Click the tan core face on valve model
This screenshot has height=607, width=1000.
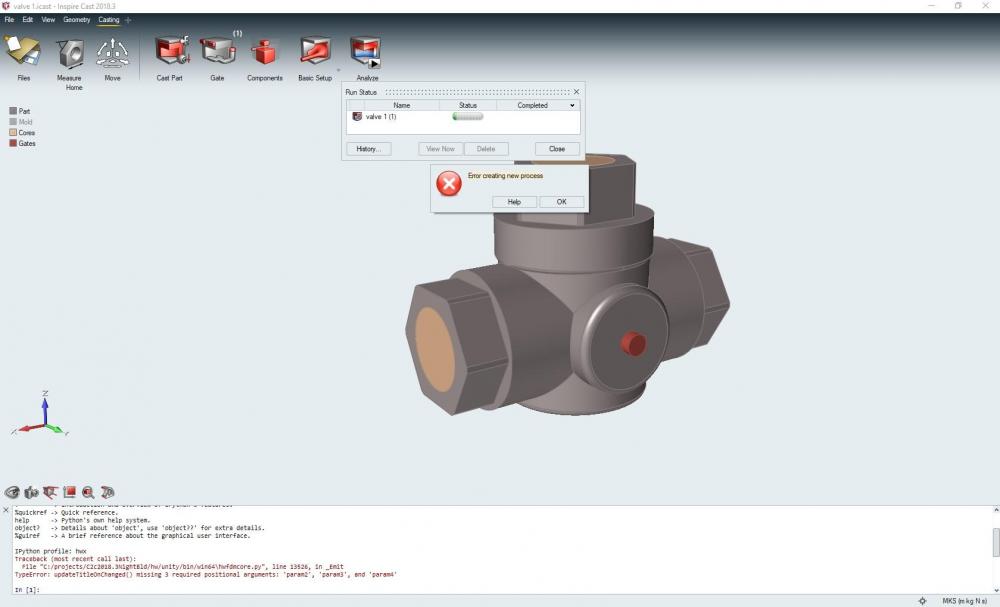(x=436, y=349)
